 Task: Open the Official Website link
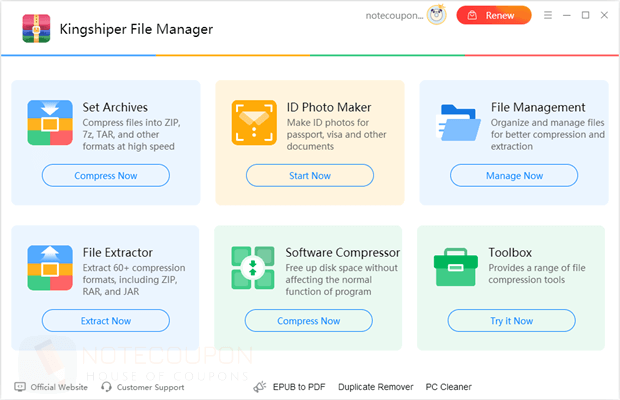coord(59,387)
